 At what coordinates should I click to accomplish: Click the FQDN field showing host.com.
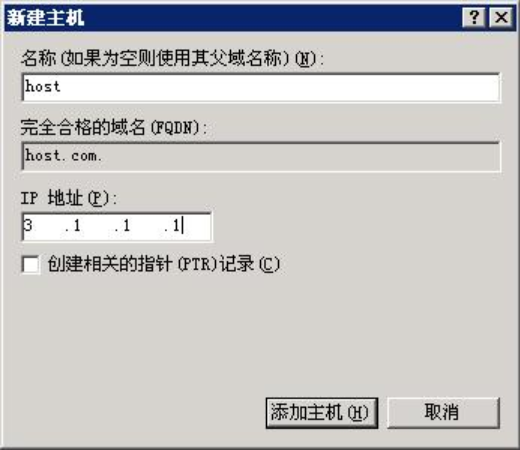pos(261,156)
